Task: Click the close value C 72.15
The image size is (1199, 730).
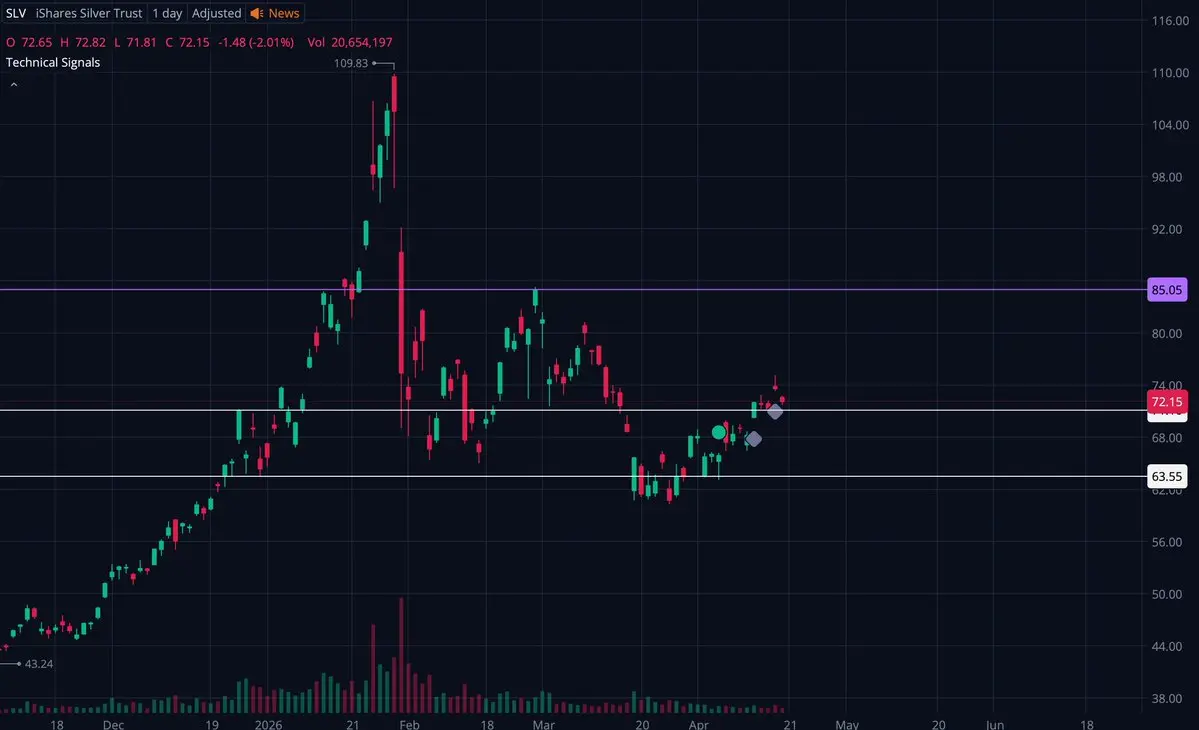Action: coord(187,42)
